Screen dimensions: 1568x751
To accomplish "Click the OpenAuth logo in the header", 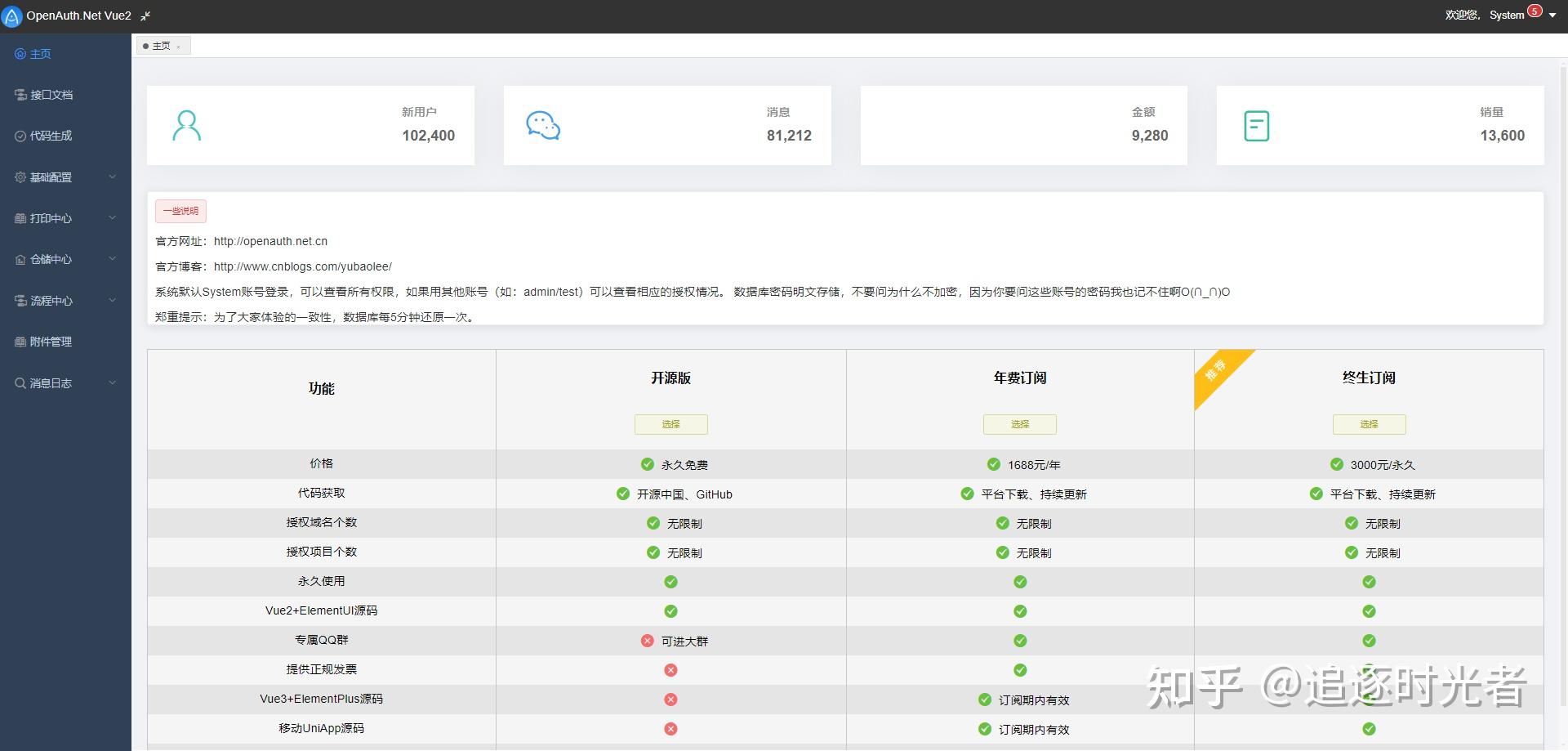I will tap(11, 16).
